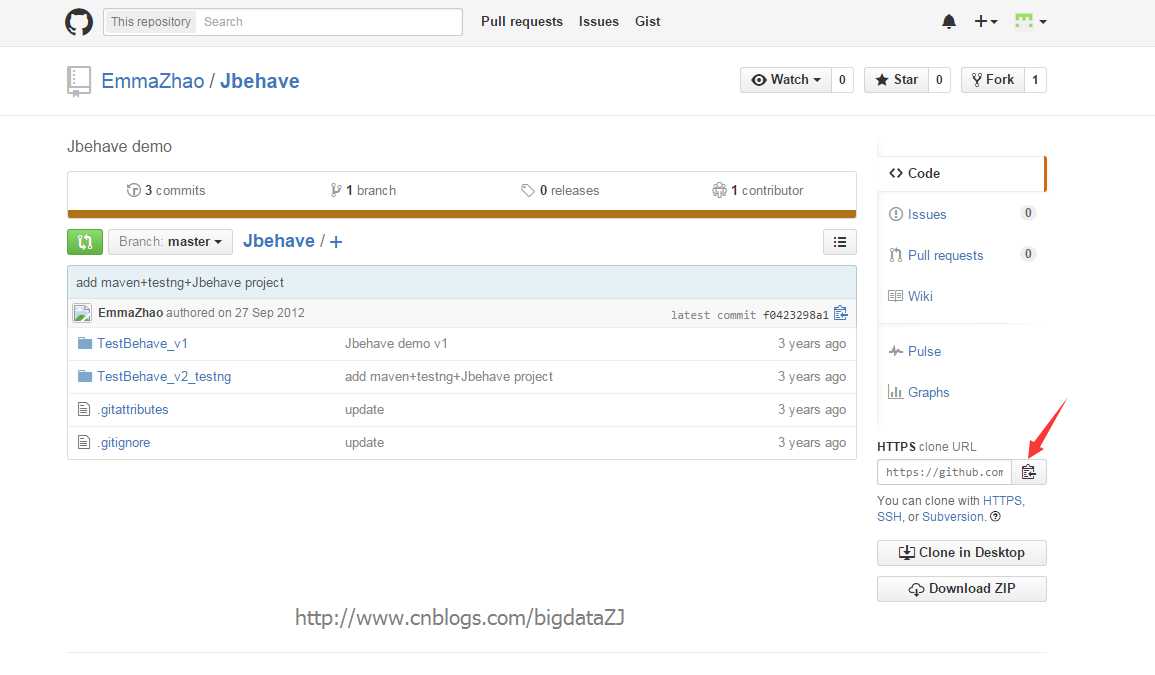Screen dimensions: 1155x675
Task: Open the .gitattributes file
Action: coord(133,410)
